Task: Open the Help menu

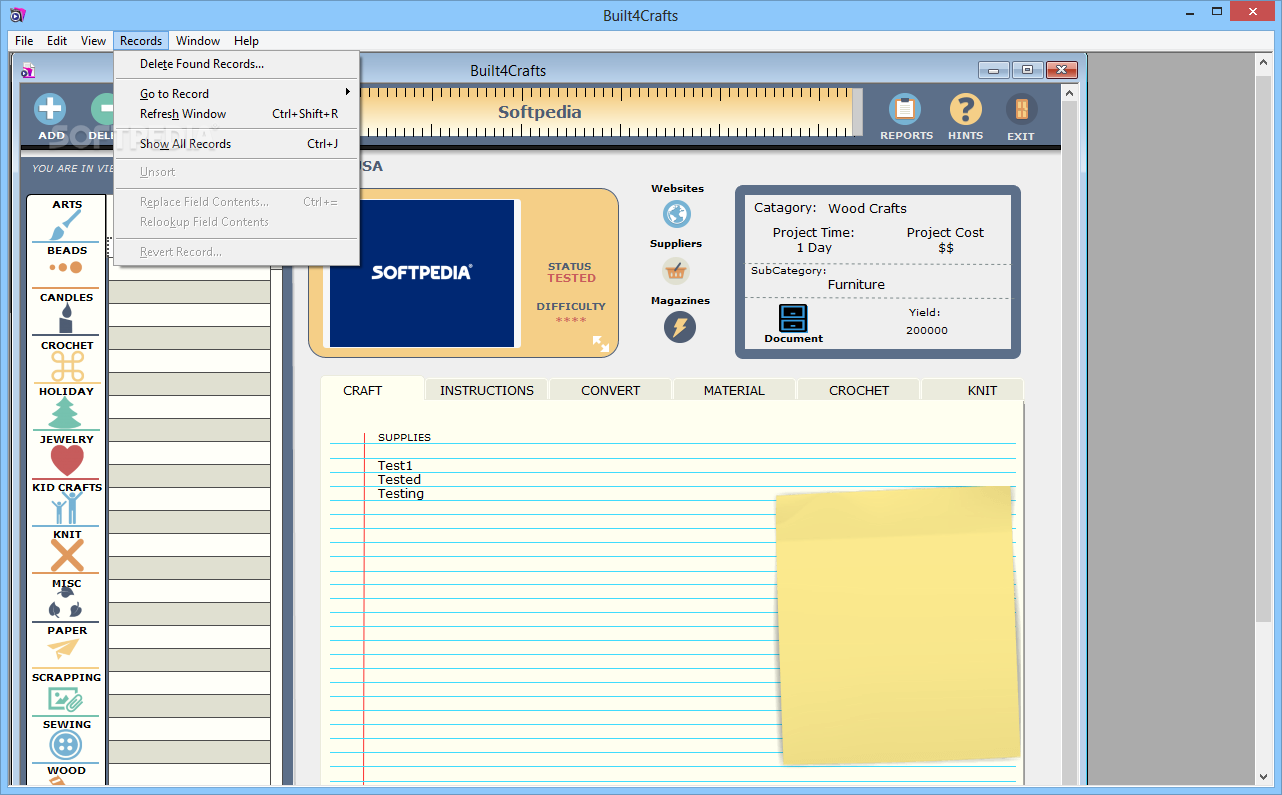Action: point(246,41)
